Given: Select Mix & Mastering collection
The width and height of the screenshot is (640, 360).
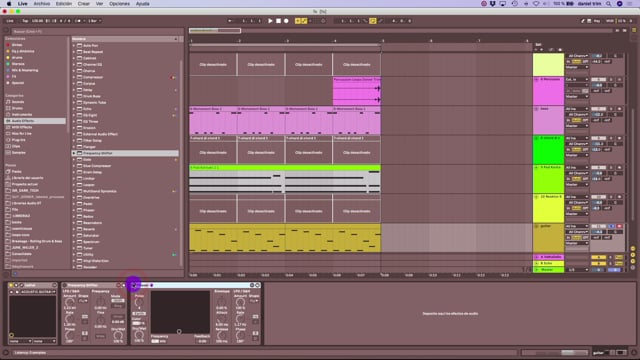Looking at the screenshot, I should pyautogui.click(x=35, y=70).
